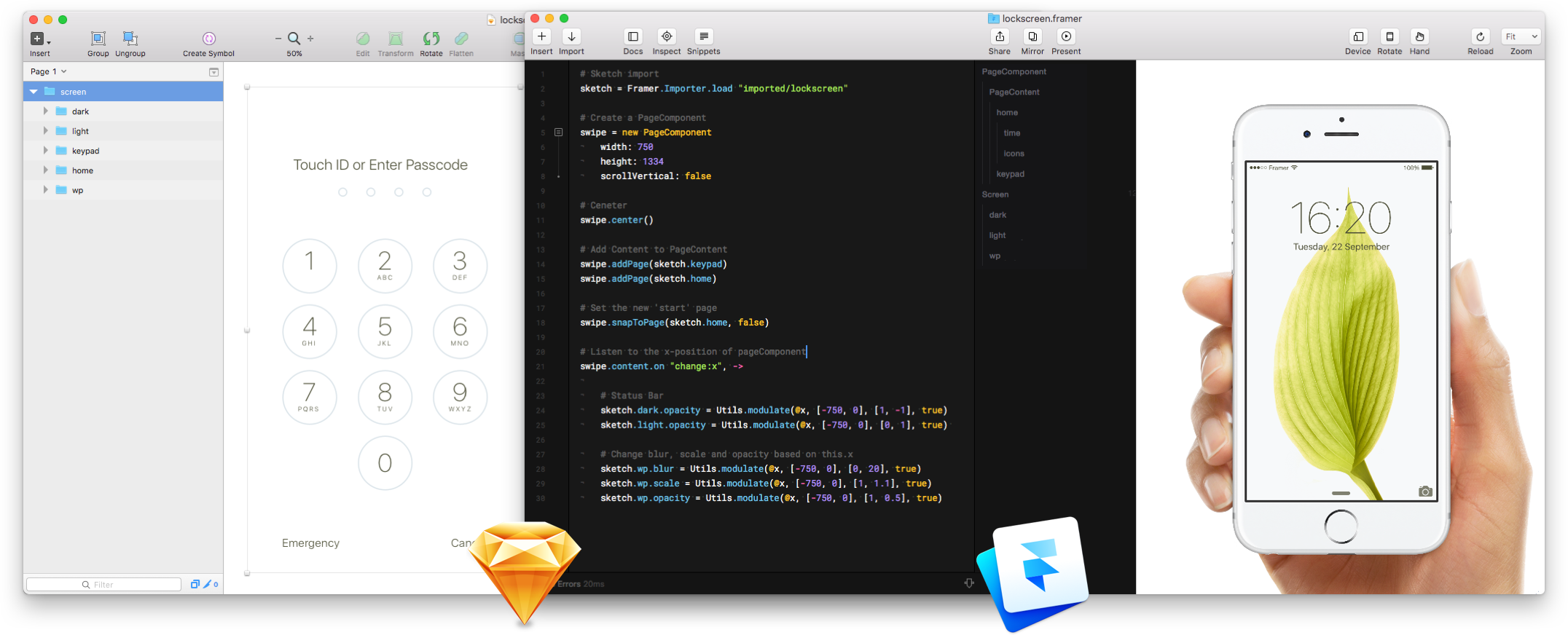Expand the keypad layer group
The height and width of the screenshot is (635, 1568).
point(45,151)
